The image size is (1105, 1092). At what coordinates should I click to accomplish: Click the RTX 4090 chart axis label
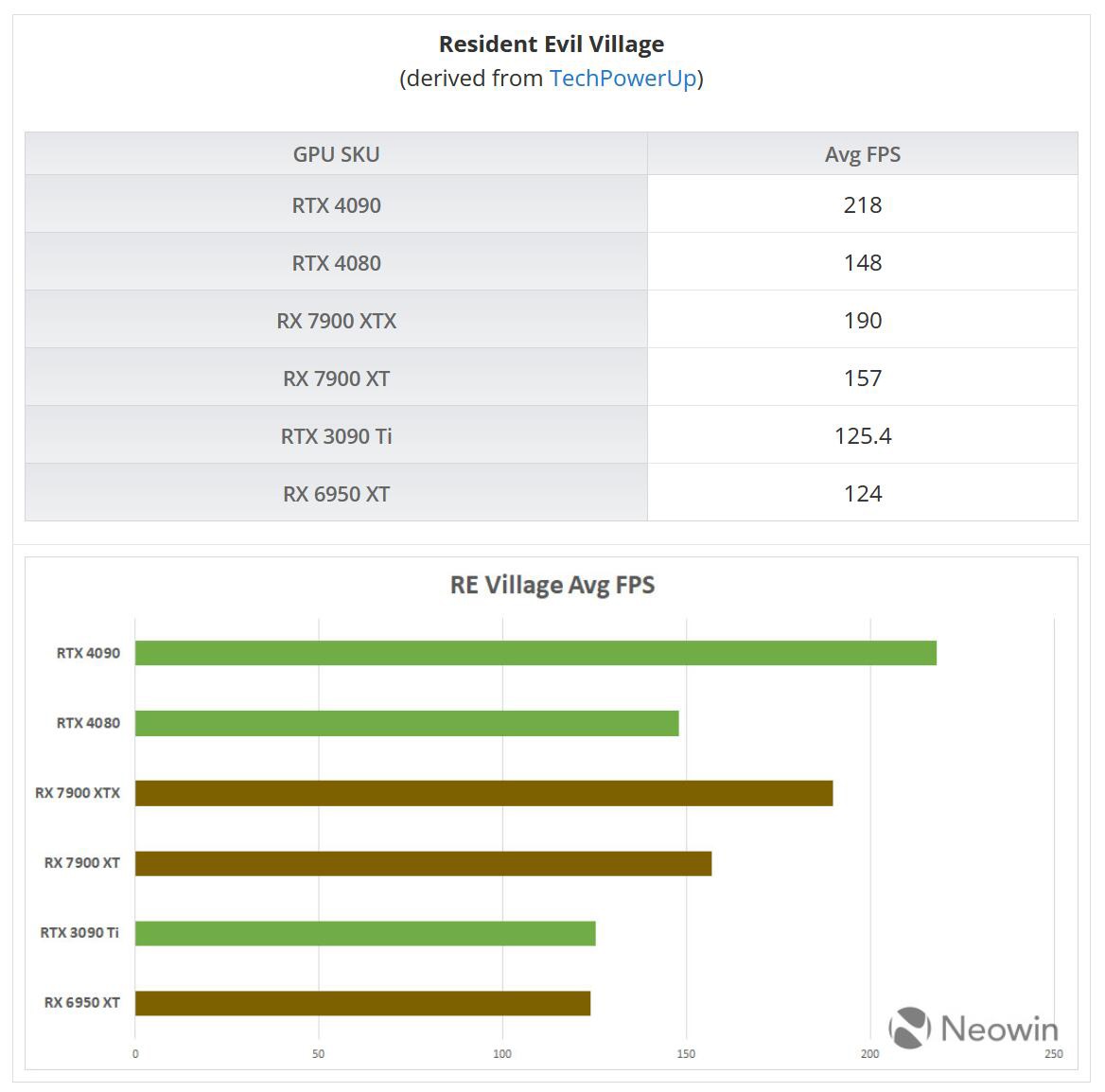88,653
